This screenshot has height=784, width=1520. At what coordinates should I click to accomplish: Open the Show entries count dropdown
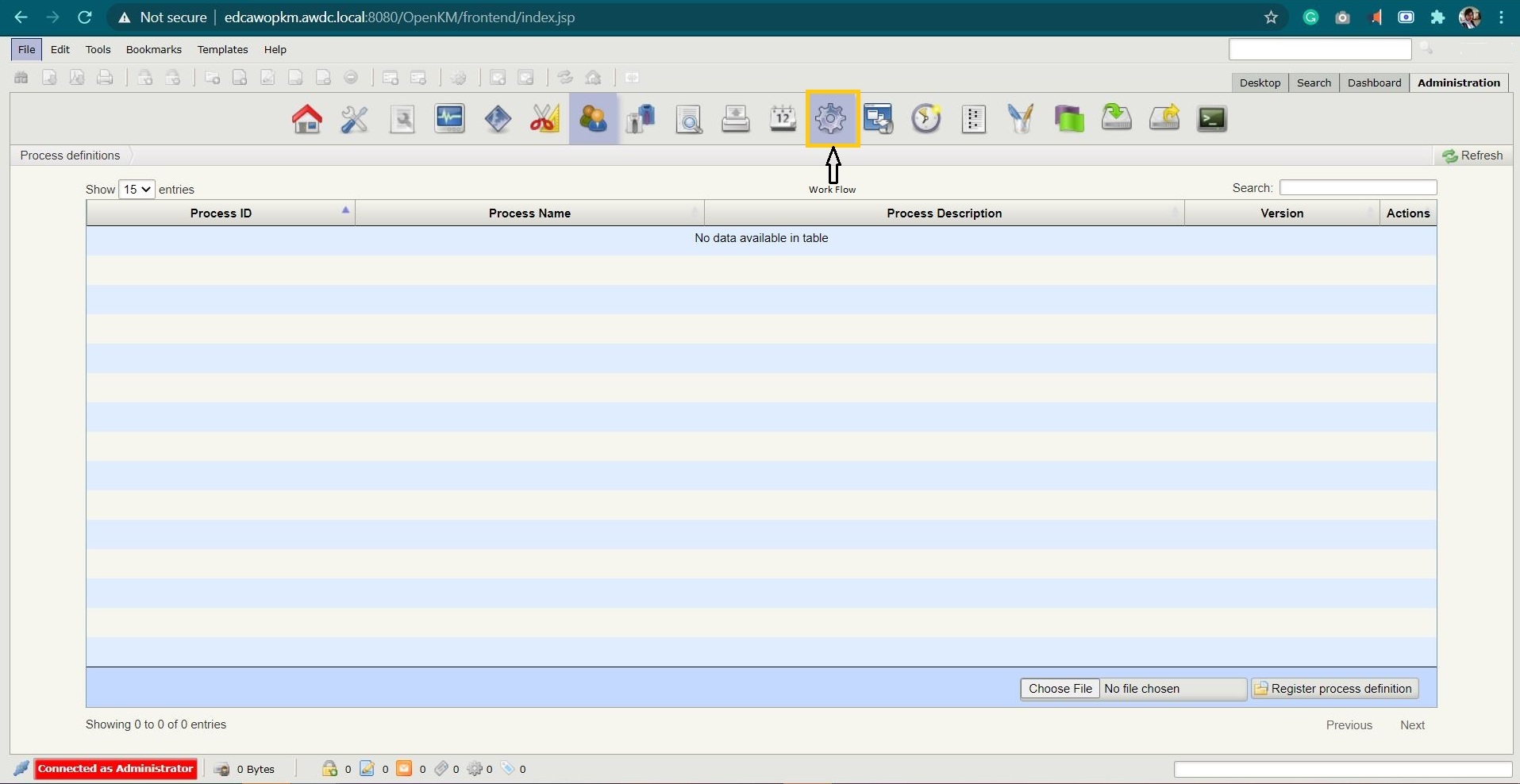pos(137,190)
